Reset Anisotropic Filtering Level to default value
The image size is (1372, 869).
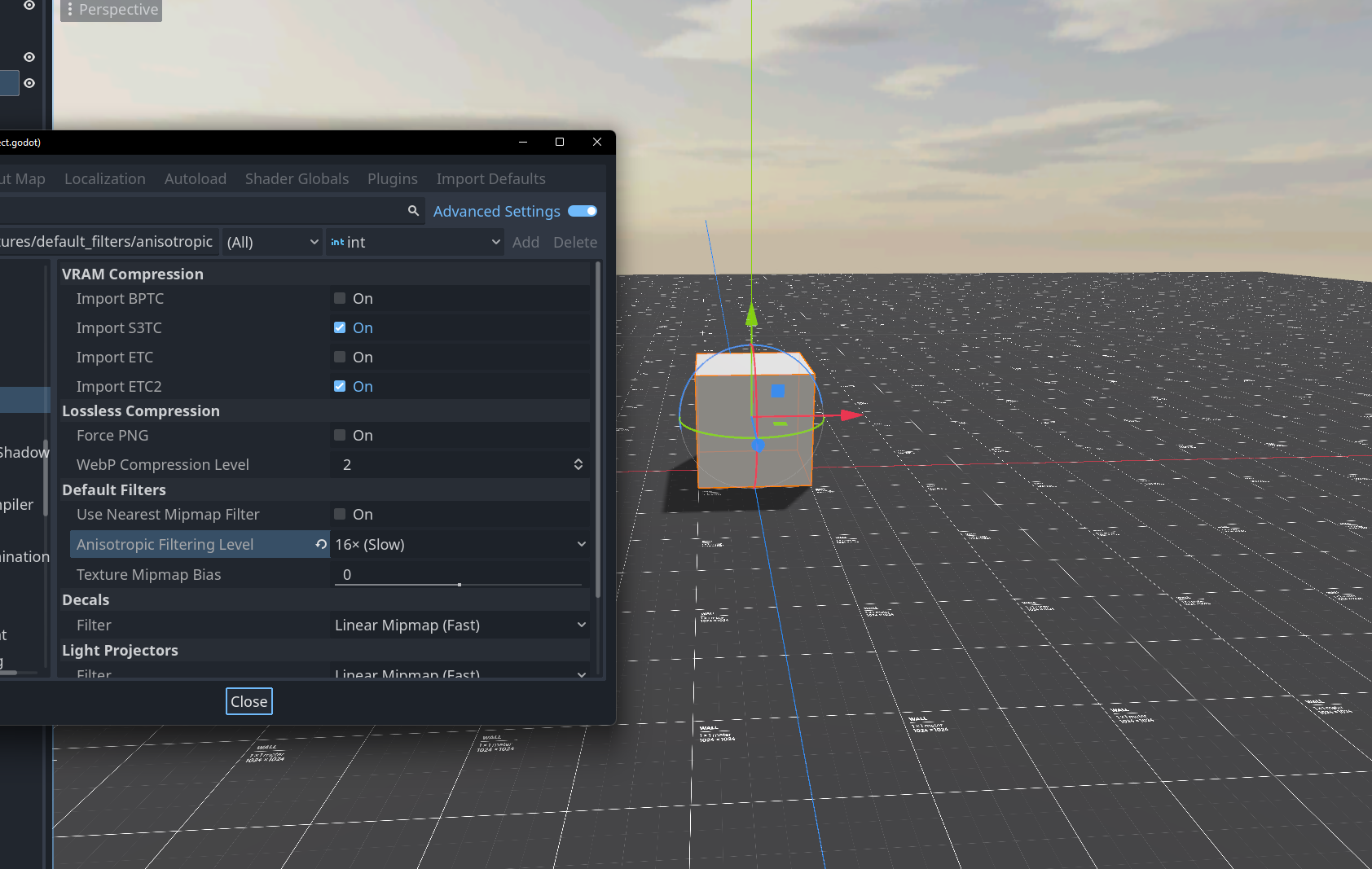(x=321, y=544)
